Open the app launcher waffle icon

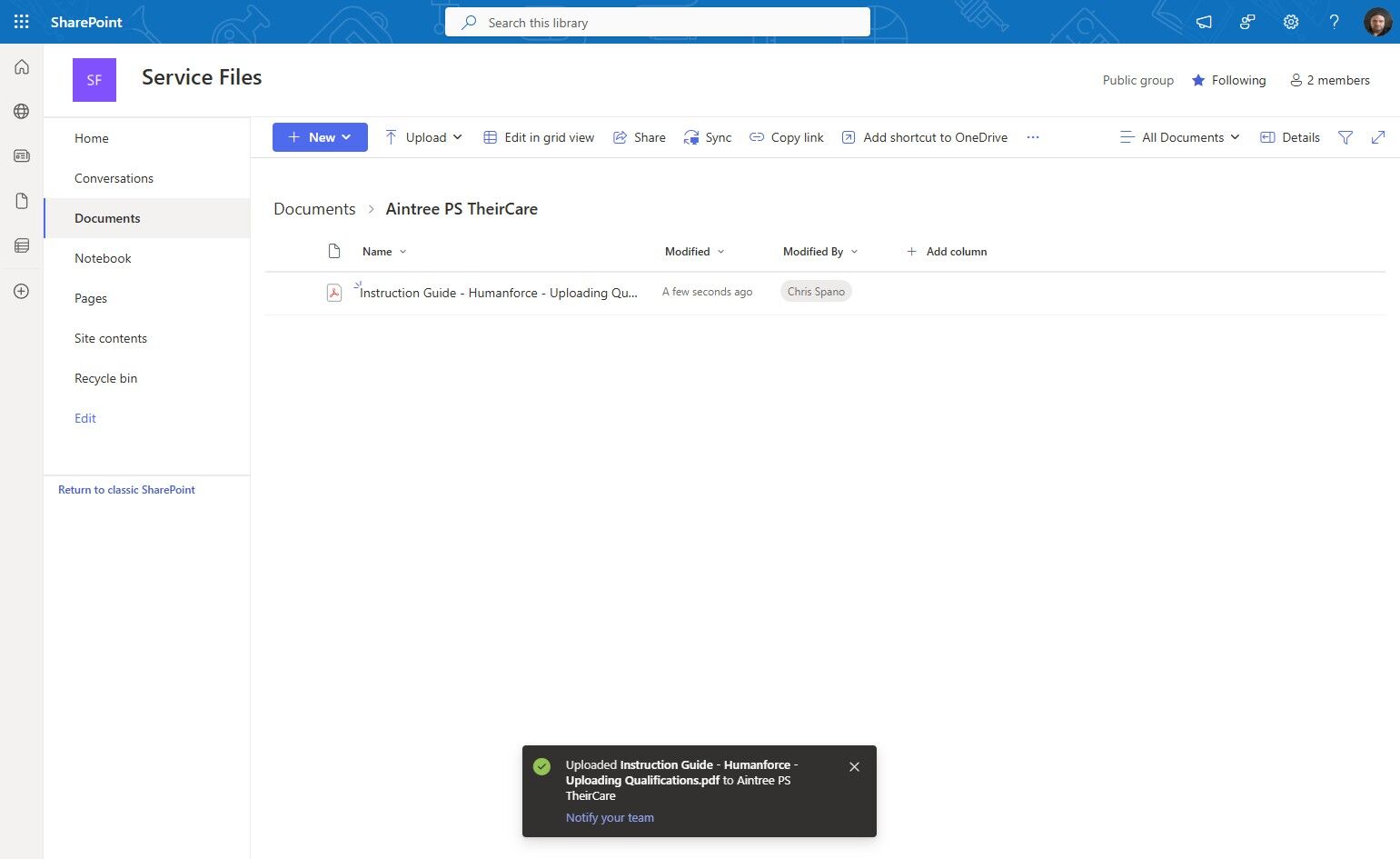[22, 22]
